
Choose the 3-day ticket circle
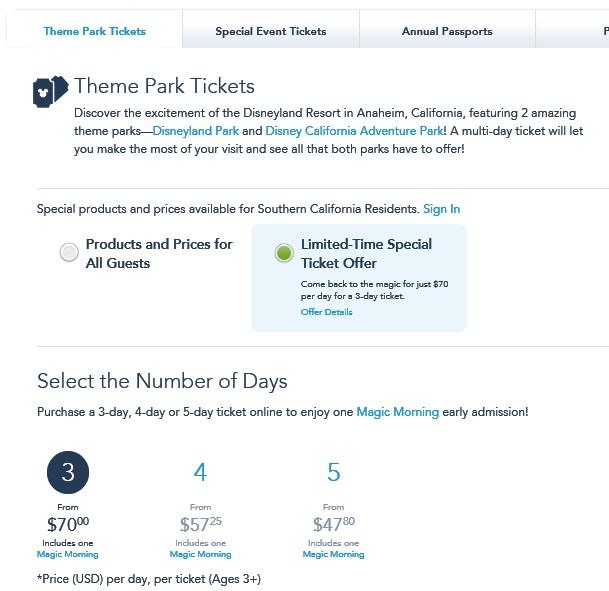point(68,473)
